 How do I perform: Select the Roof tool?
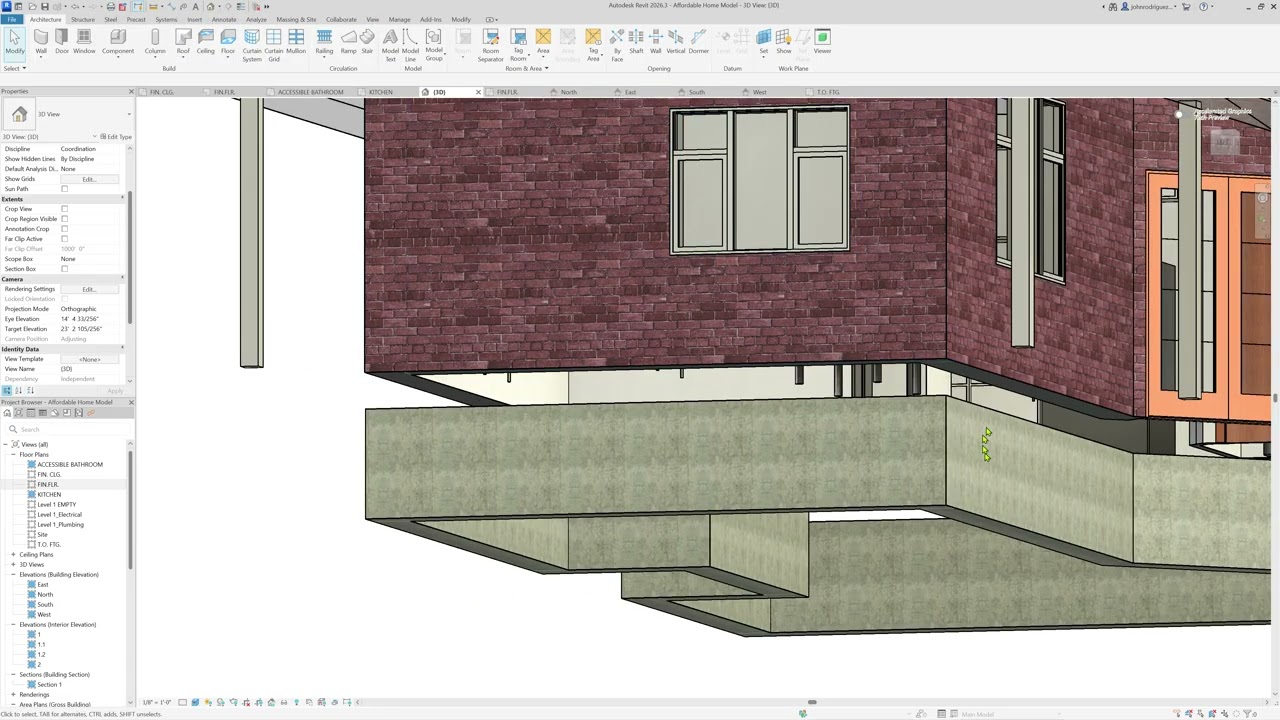tap(183, 42)
